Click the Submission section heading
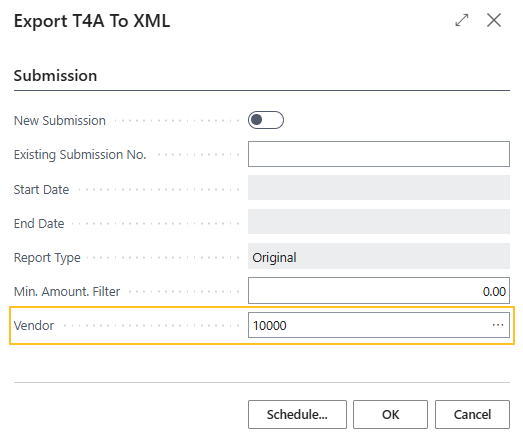523x437 pixels. (55, 76)
